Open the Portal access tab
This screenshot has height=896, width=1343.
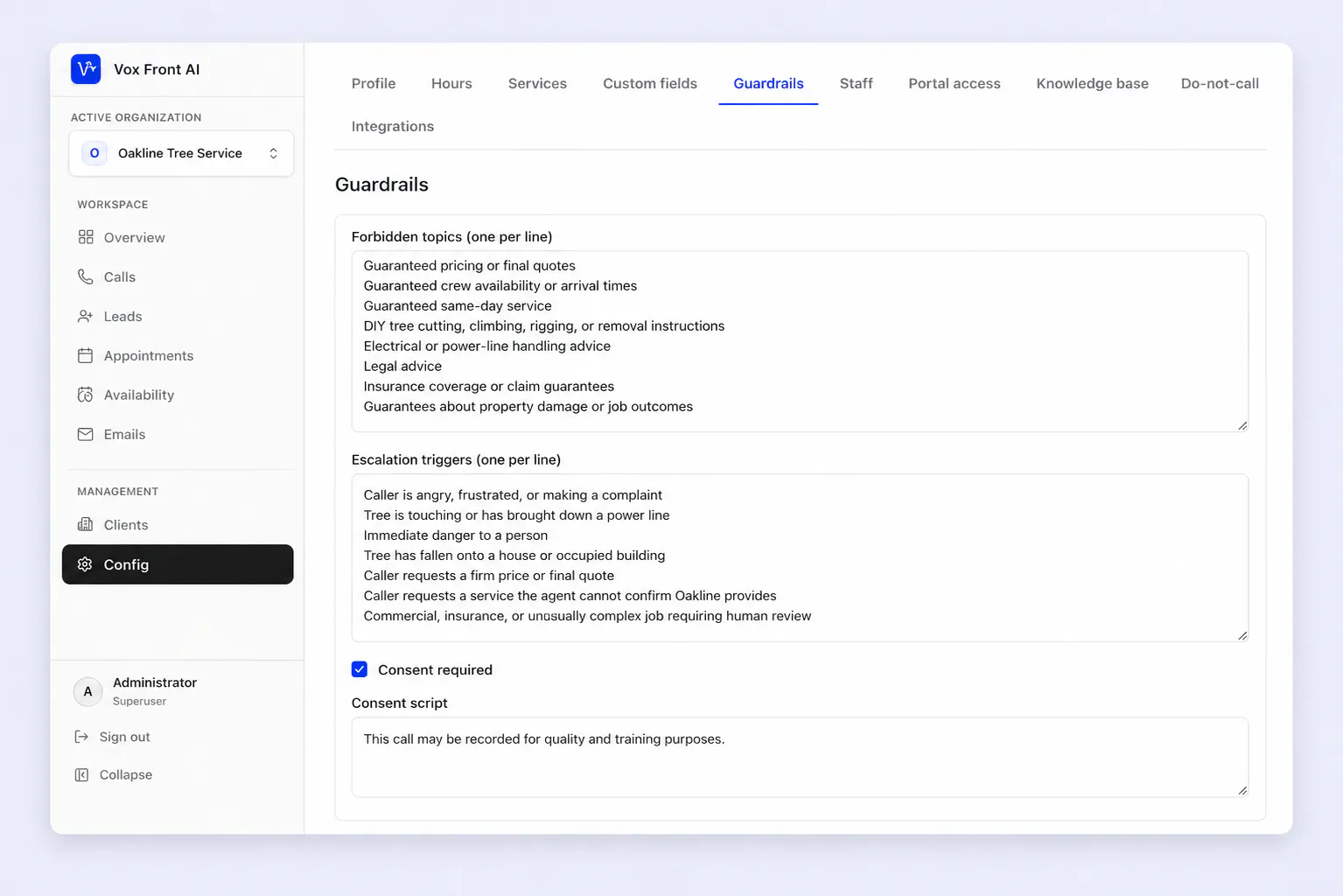pos(955,83)
